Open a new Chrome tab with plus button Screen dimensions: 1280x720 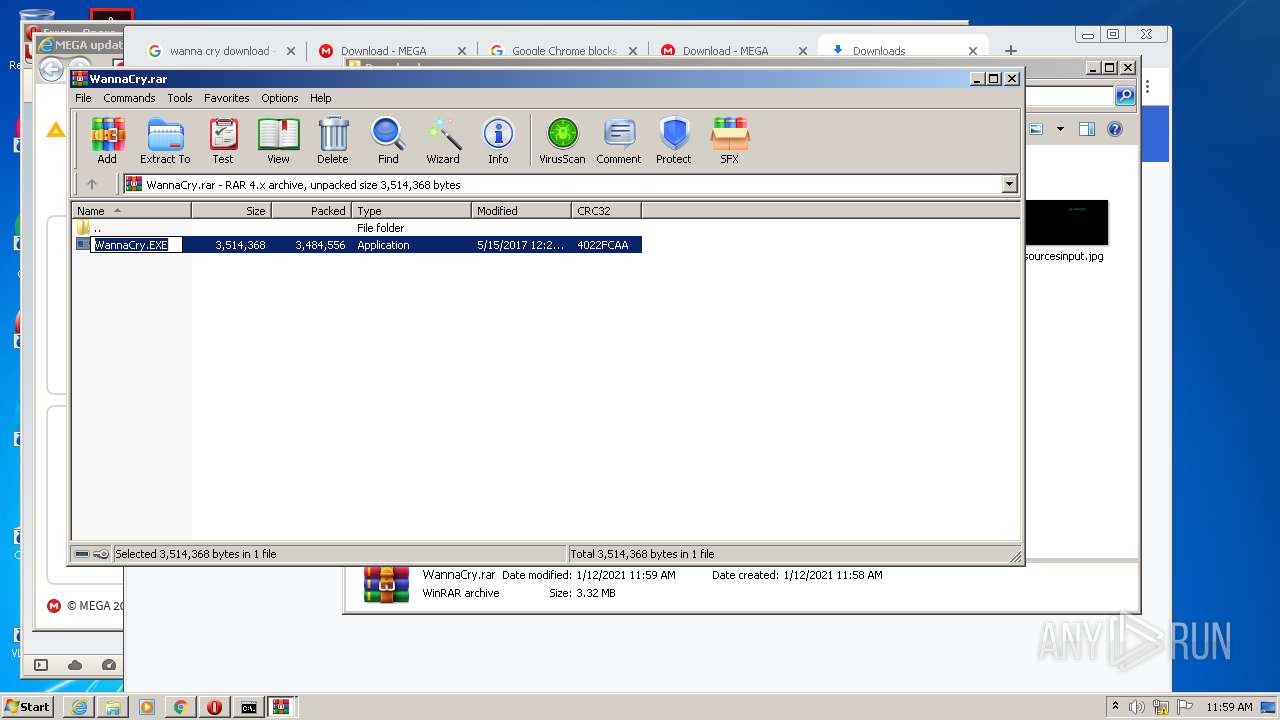click(1011, 50)
